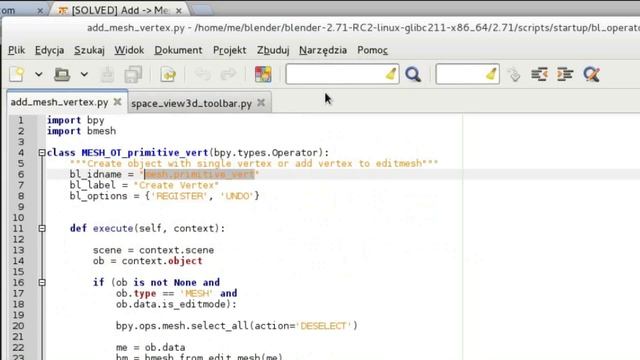Screen dimensions: 640x360
Task: Open the Plik menu
Action: [x=17, y=50]
